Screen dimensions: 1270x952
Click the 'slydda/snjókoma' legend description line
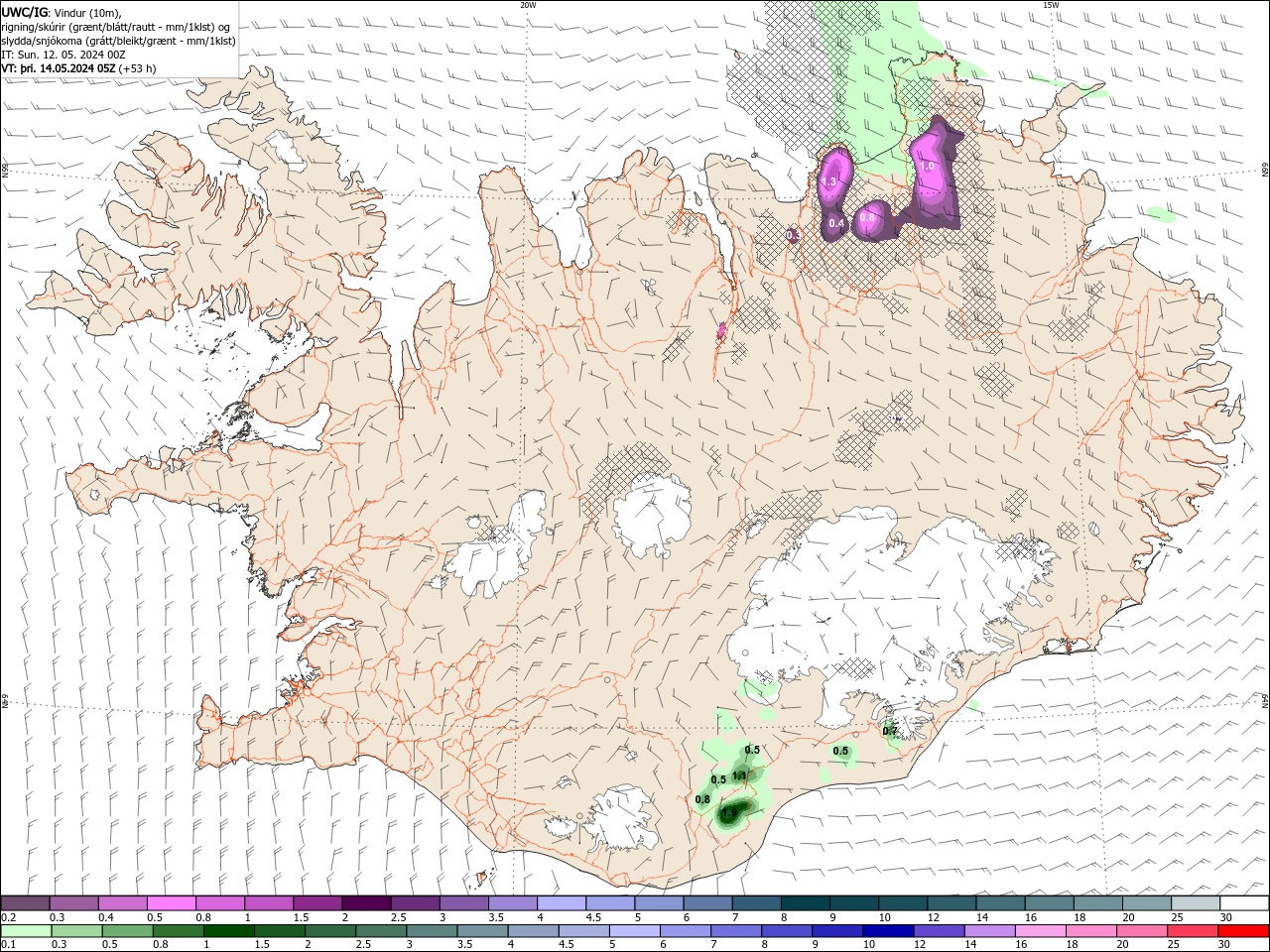pos(119,41)
